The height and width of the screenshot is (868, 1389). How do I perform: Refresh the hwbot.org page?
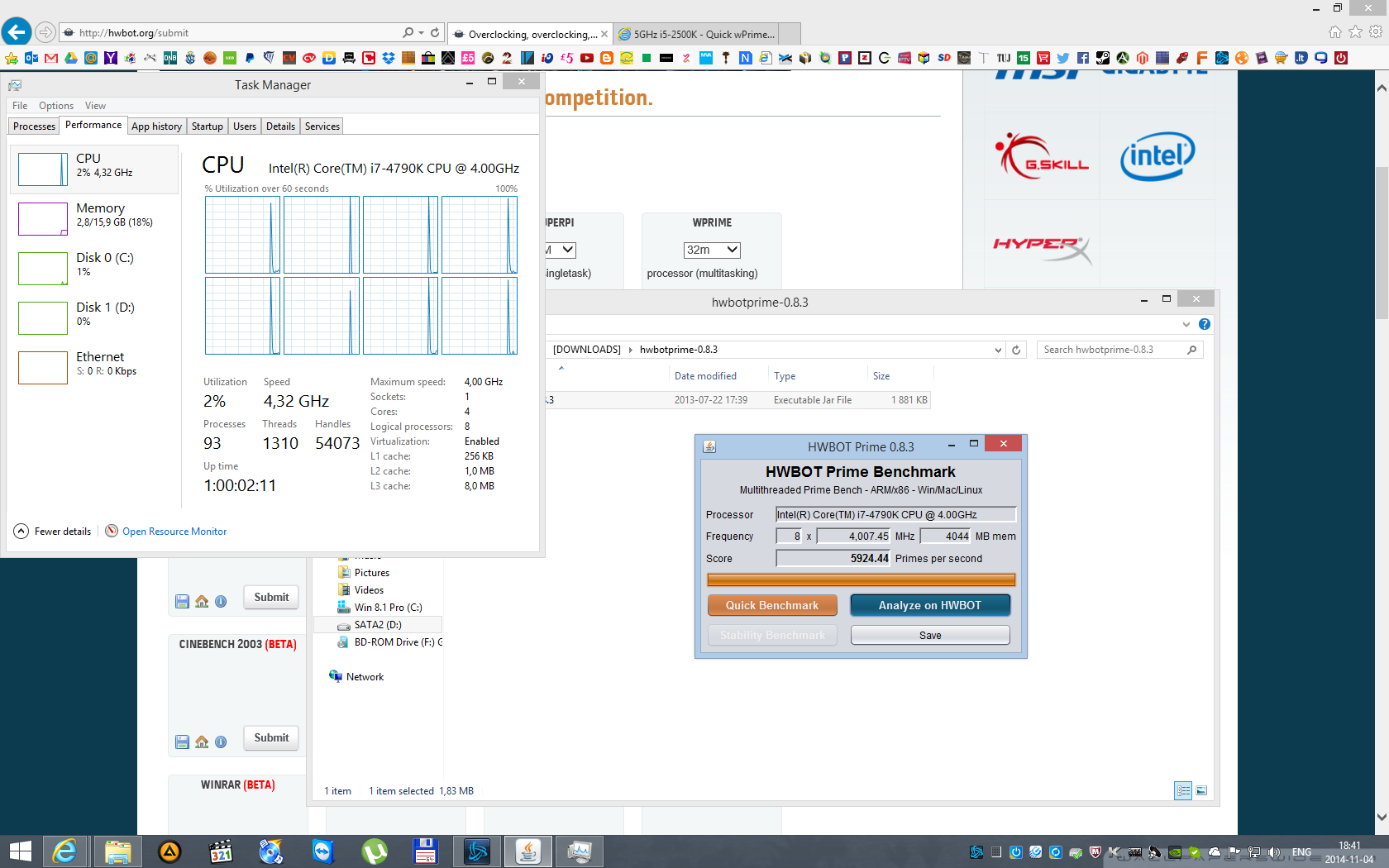point(435,33)
